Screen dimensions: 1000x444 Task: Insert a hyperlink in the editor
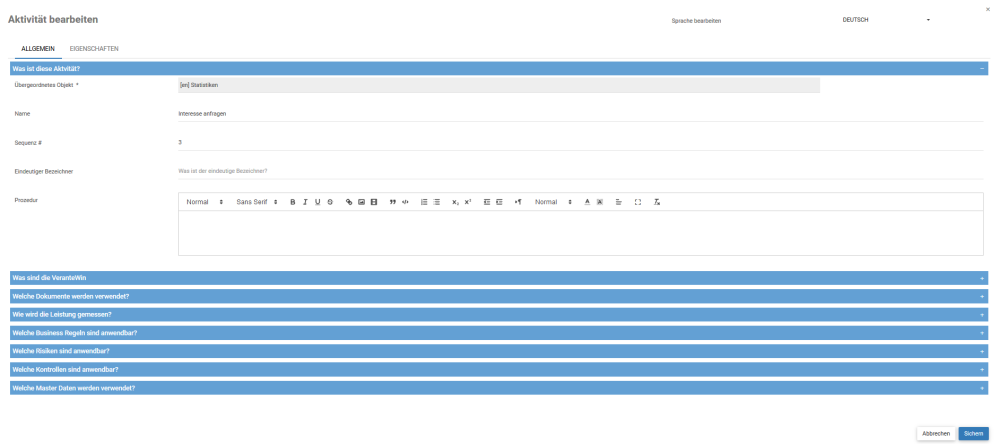click(349, 202)
